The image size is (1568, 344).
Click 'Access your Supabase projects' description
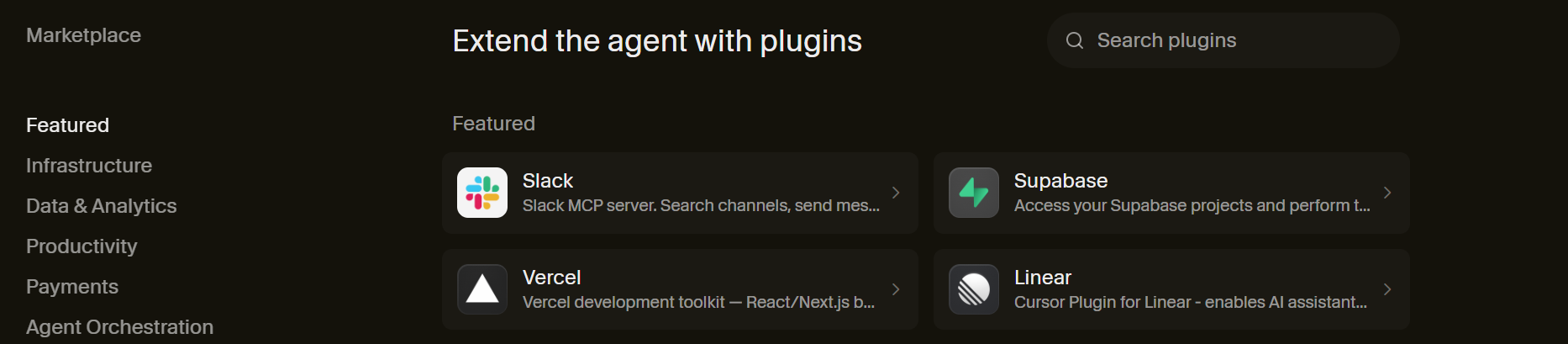tap(1192, 205)
